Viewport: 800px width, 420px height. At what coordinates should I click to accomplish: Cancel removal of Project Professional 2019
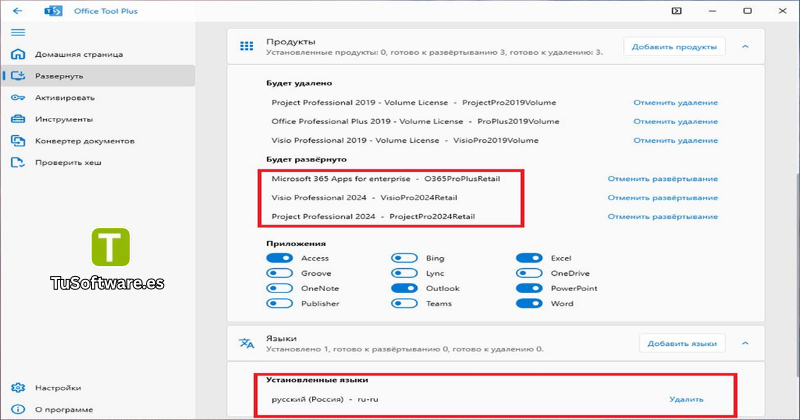coord(676,103)
